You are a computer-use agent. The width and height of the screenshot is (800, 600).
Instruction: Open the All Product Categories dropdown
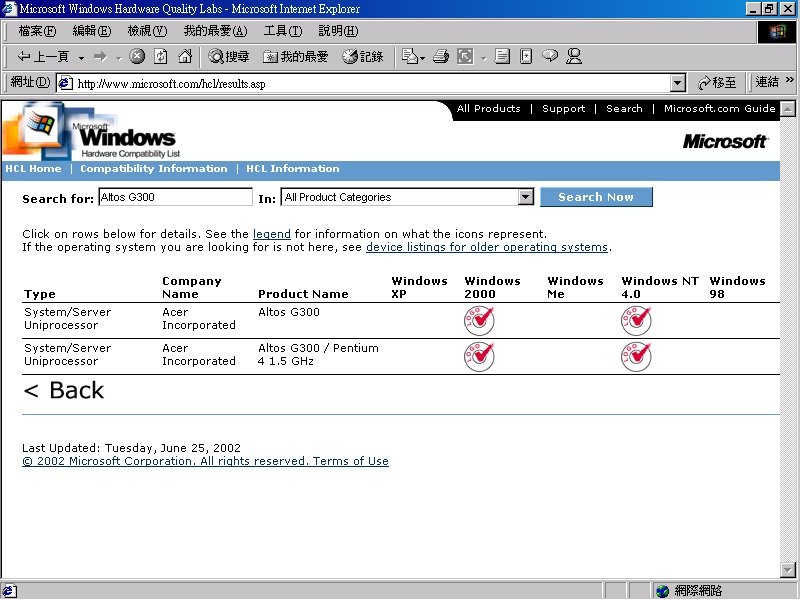[526, 197]
